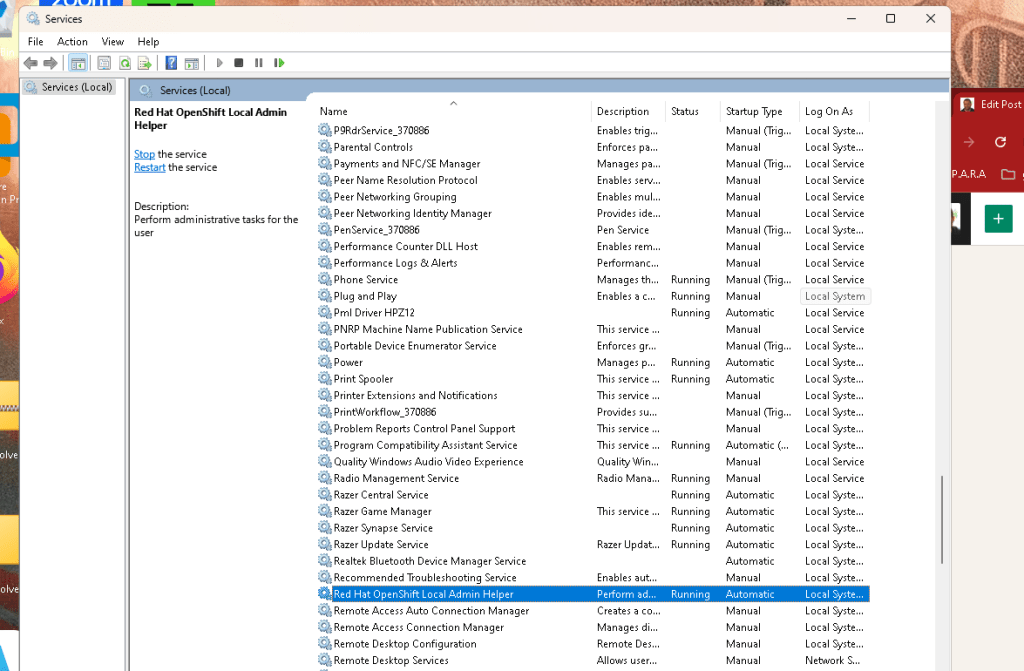The width and height of the screenshot is (1024, 671).
Task: Click the Restart Service toolbar icon
Action: (279, 63)
